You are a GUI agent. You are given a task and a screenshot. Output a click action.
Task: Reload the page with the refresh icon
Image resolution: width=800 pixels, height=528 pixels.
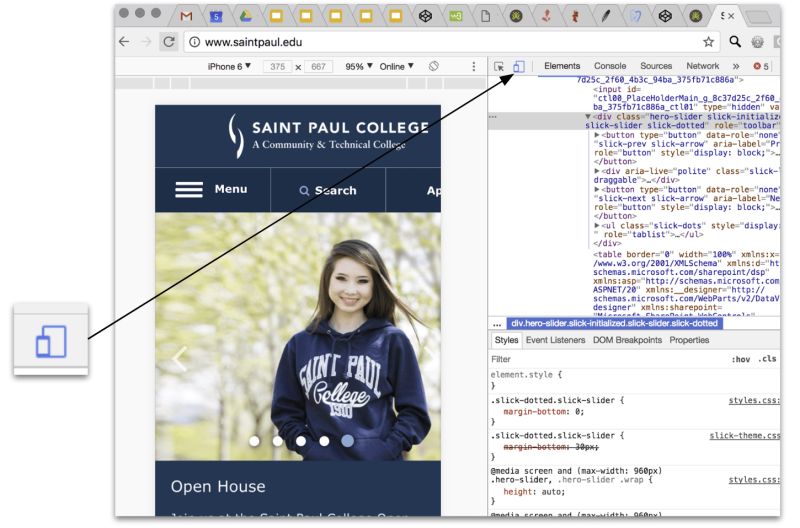point(169,42)
